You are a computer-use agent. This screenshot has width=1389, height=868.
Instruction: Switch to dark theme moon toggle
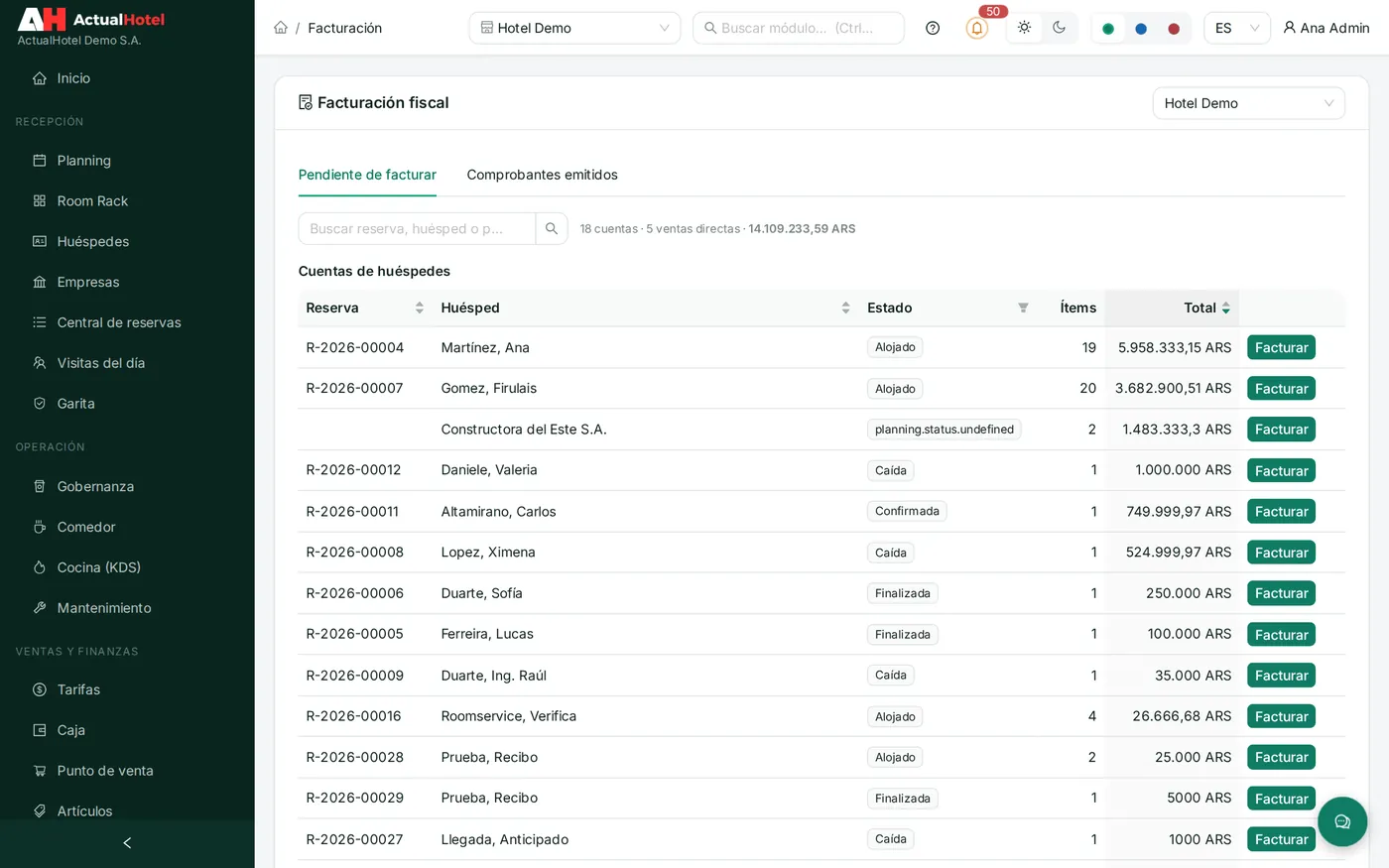pos(1060,28)
